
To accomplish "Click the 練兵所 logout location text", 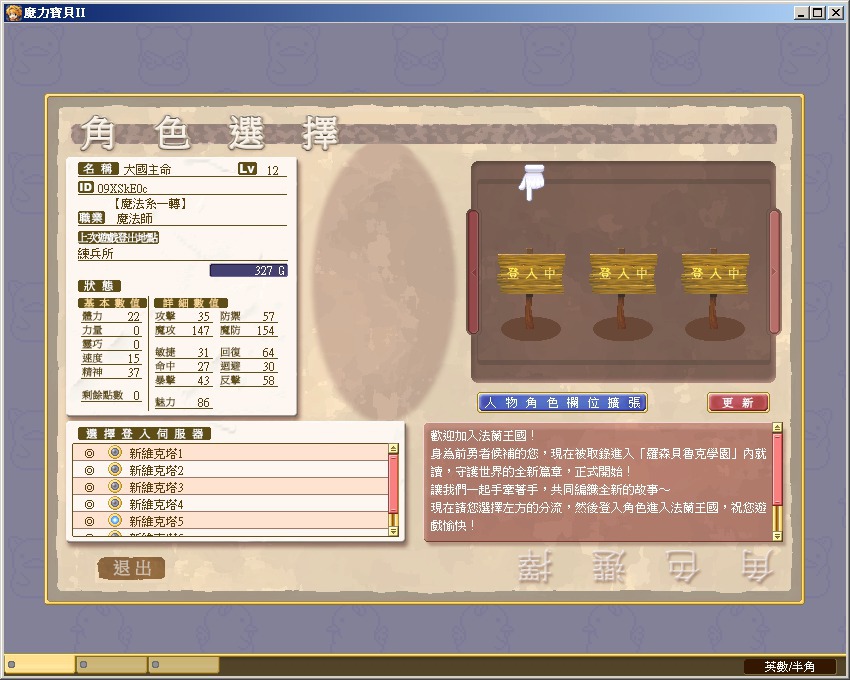I will 95,254.
